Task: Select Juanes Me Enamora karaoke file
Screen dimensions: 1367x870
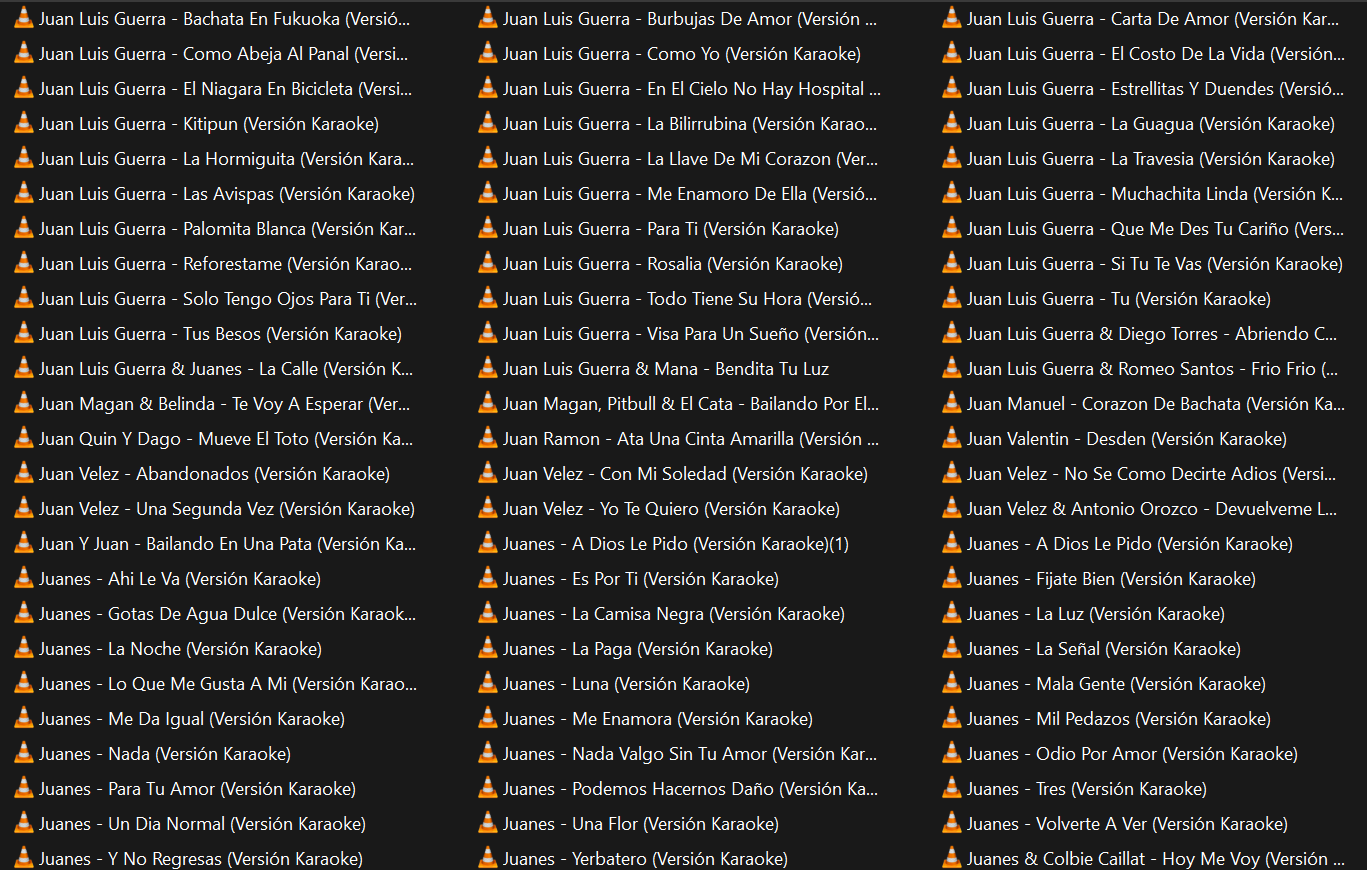Action: [x=658, y=719]
